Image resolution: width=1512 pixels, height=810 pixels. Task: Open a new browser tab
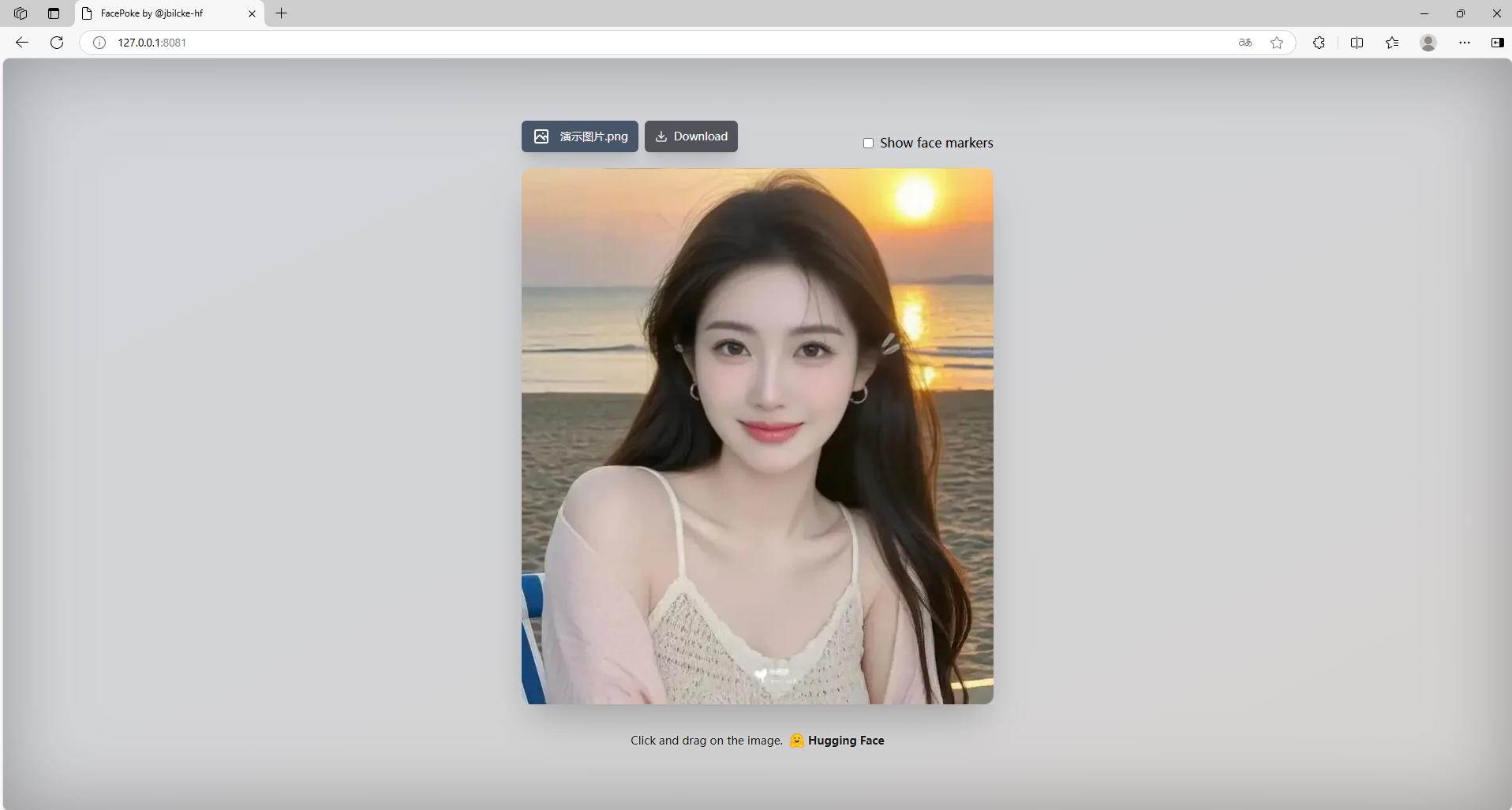pos(281,13)
